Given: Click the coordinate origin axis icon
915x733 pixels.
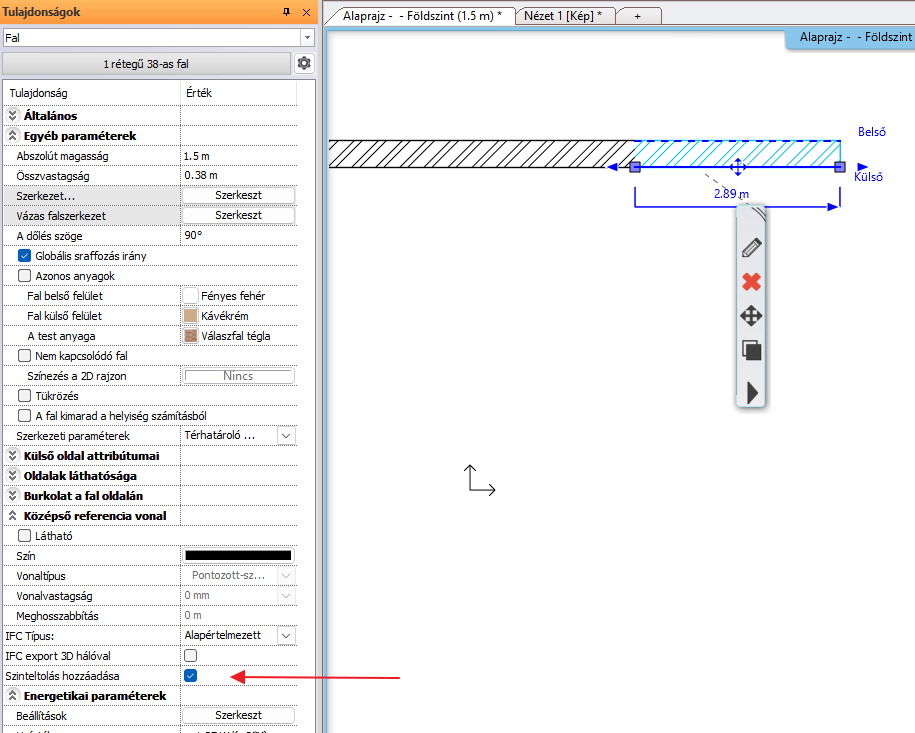Looking at the screenshot, I should coord(480,480).
